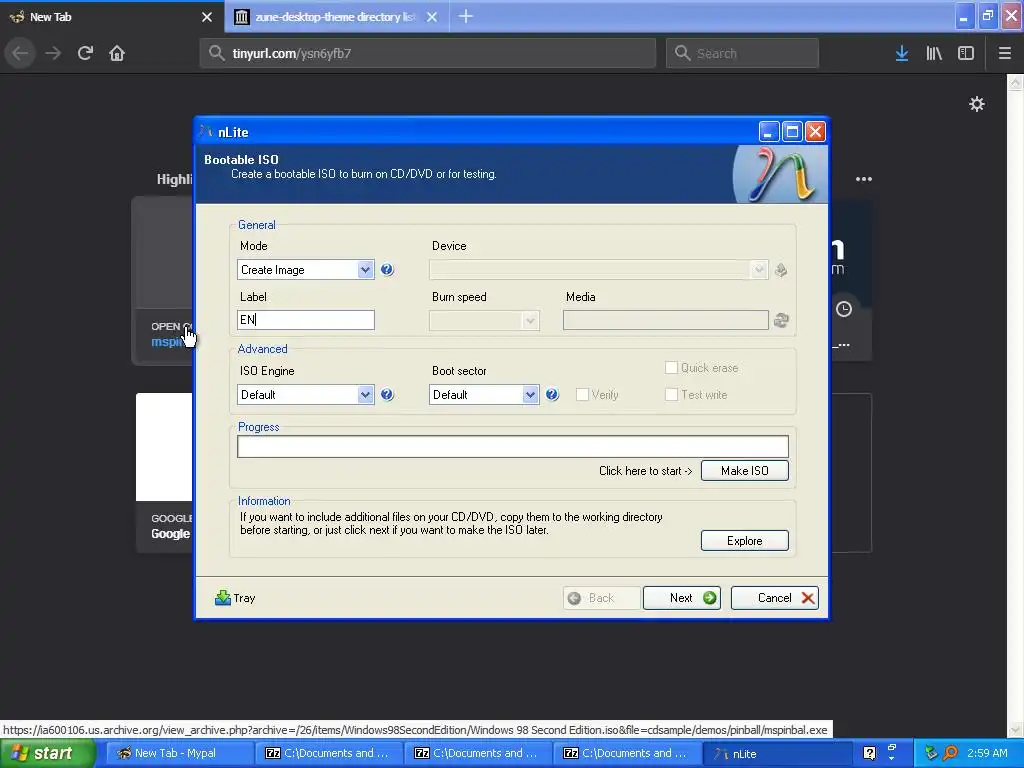The width and height of the screenshot is (1024, 768).
Task: Go to browser home page icon
Action: point(117,53)
